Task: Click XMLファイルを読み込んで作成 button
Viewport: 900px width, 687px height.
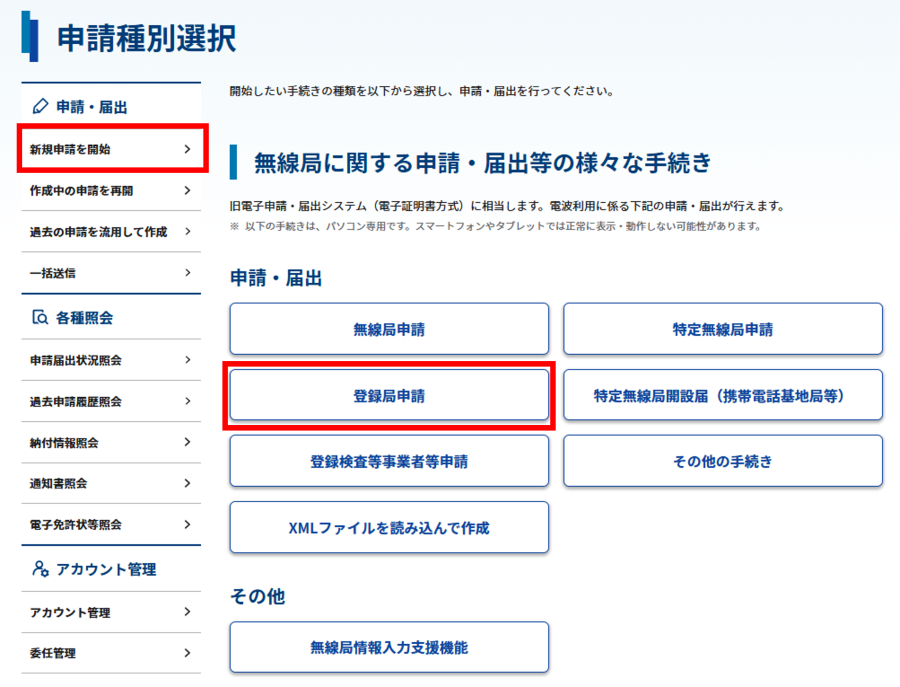Action: (x=389, y=527)
